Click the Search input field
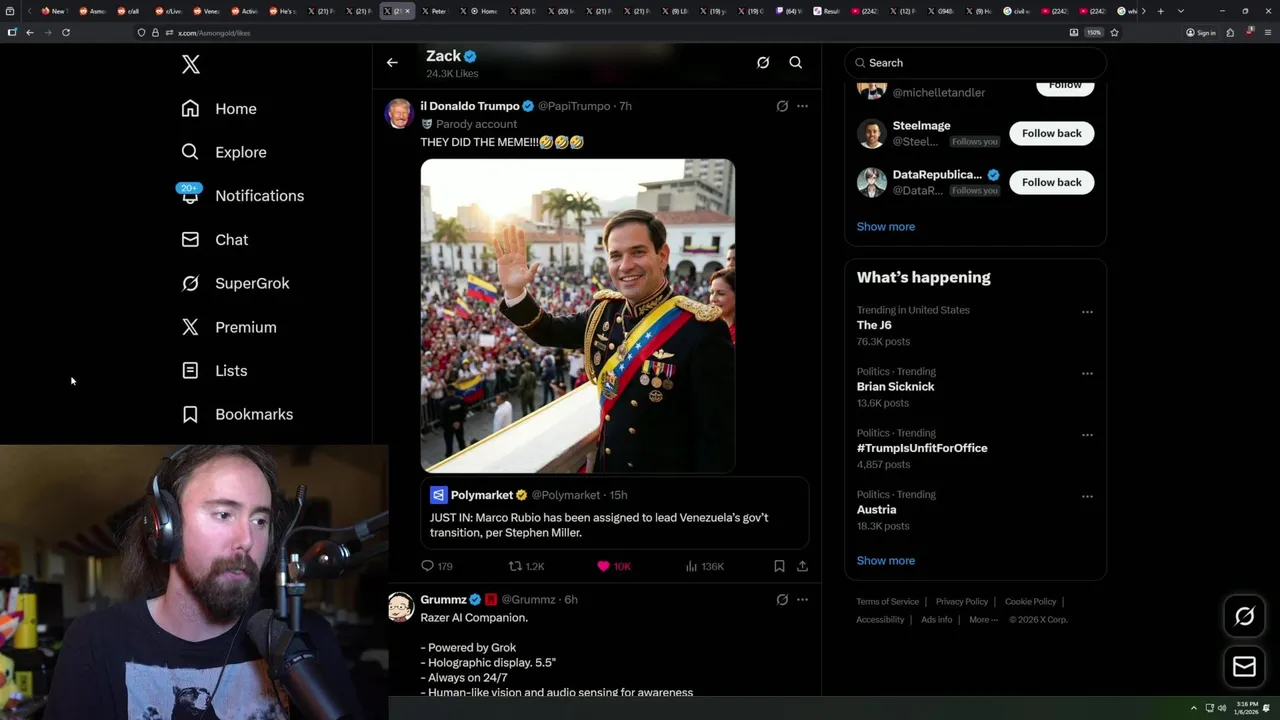Image resolution: width=1280 pixels, height=720 pixels. coord(975,63)
